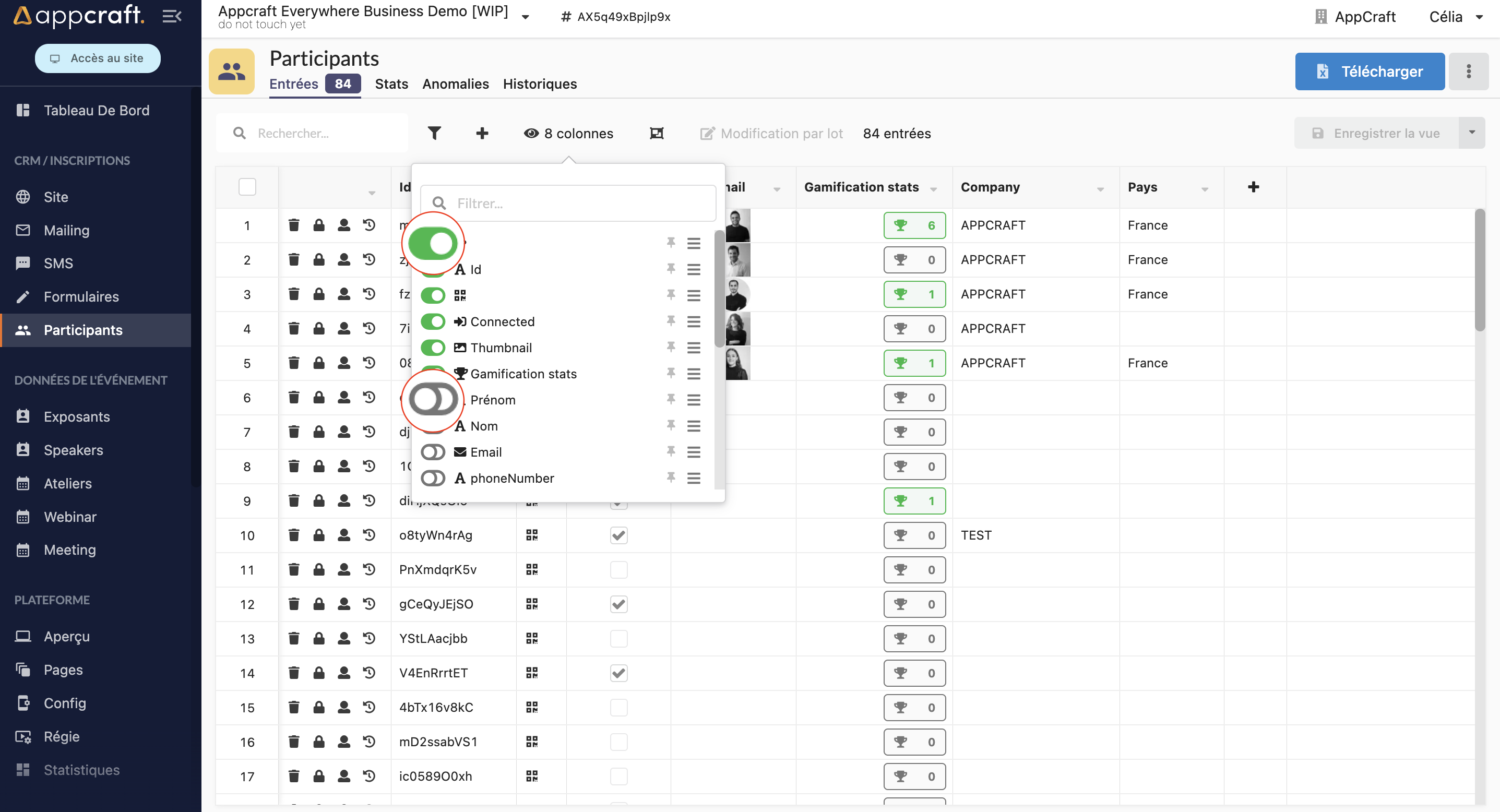1500x812 pixels.
Task: Switch to the Anomalies tab
Action: (x=455, y=84)
